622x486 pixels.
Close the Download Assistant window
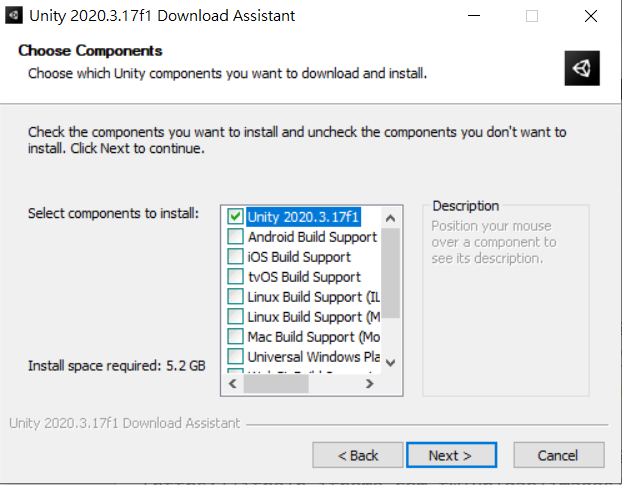coord(591,16)
